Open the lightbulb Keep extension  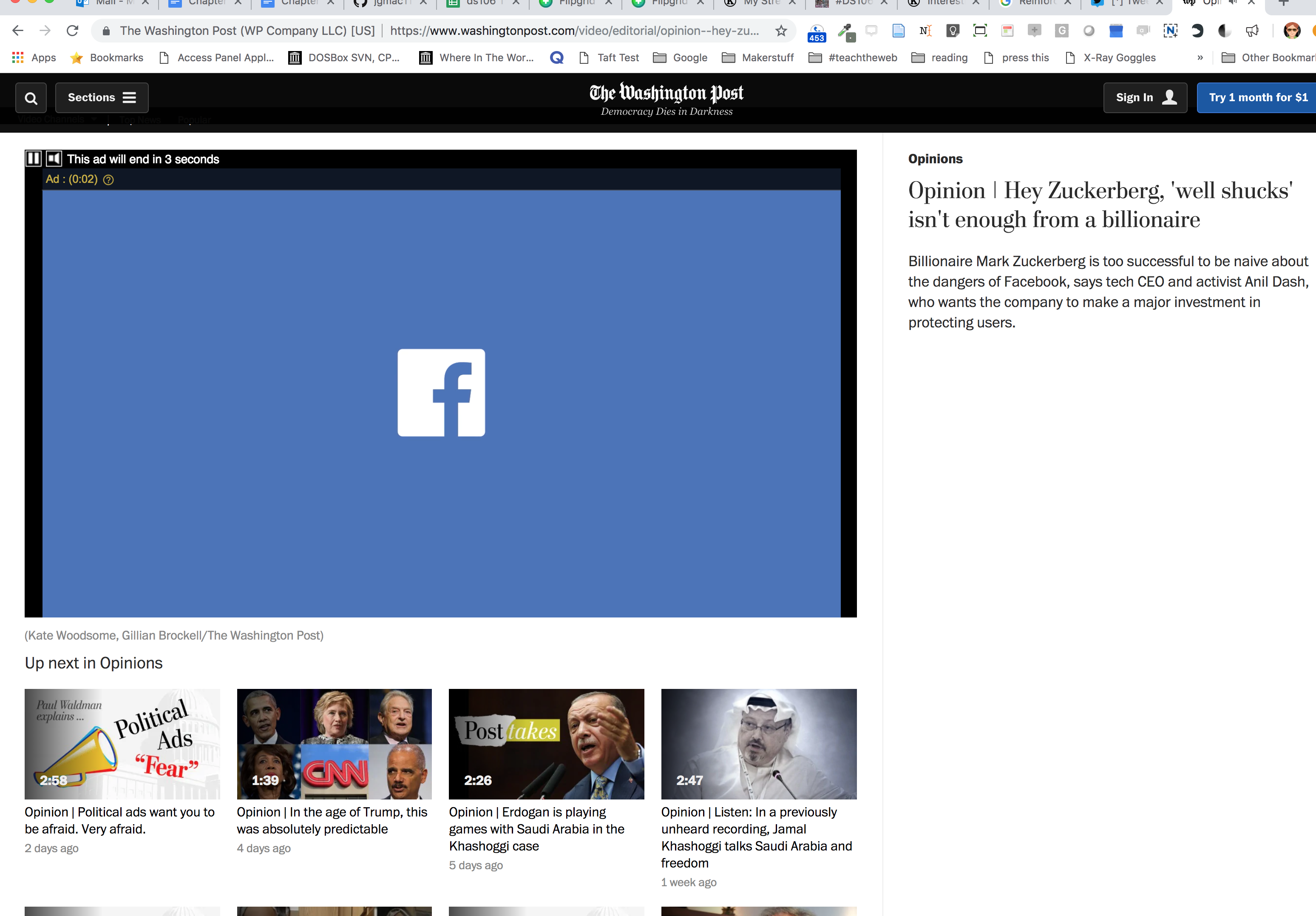point(953,30)
